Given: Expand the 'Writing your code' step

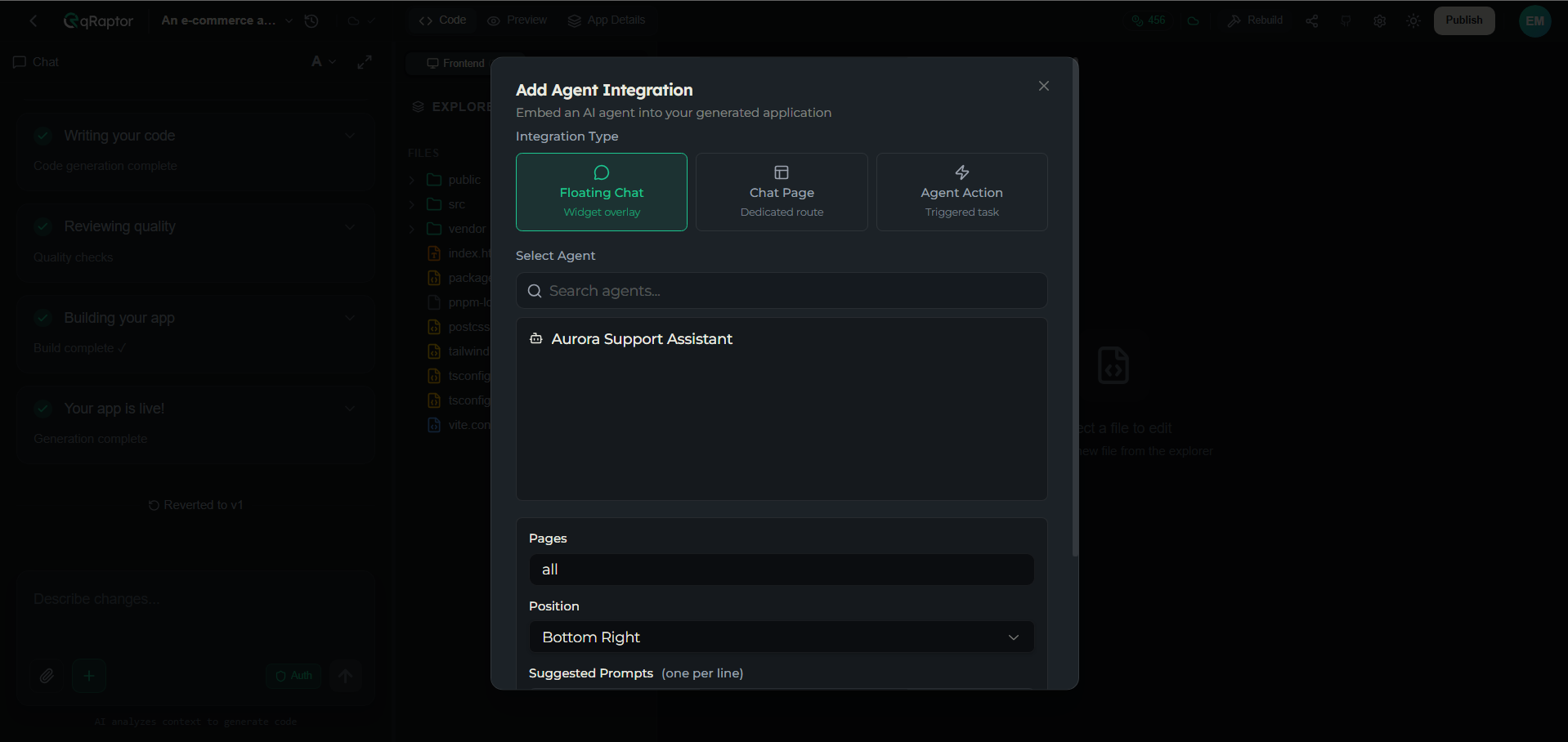Looking at the screenshot, I should pyautogui.click(x=350, y=136).
